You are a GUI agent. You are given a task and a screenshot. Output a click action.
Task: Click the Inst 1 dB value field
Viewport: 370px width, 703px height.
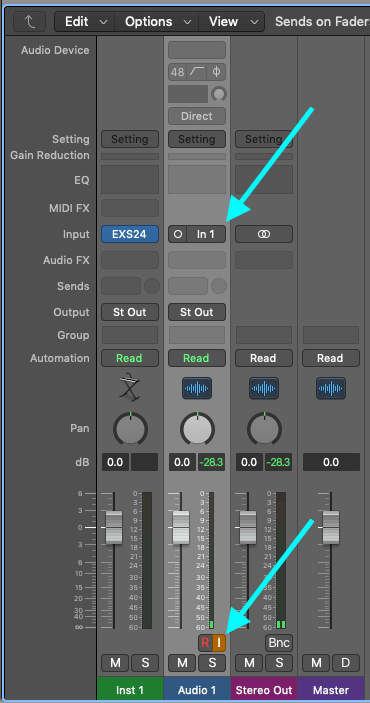pos(115,462)
